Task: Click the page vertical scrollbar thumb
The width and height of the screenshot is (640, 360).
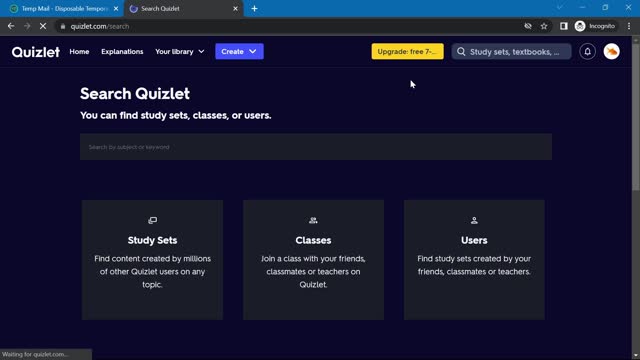Action: [x=636, y=116]
